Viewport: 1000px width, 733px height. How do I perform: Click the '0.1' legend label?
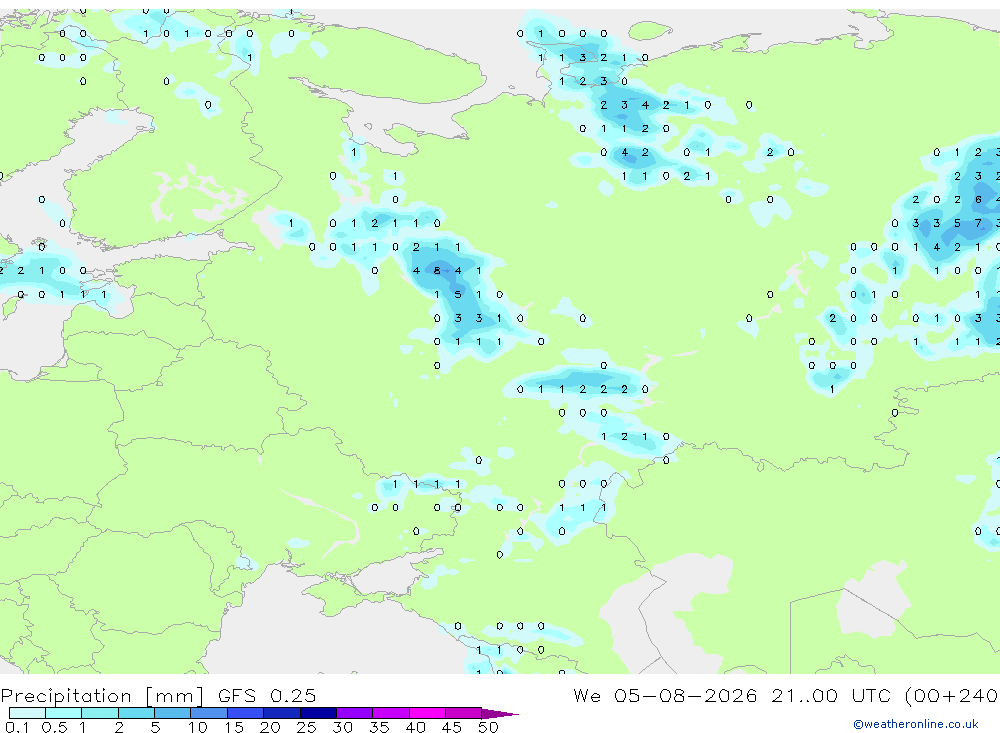[x=17, y=727]
